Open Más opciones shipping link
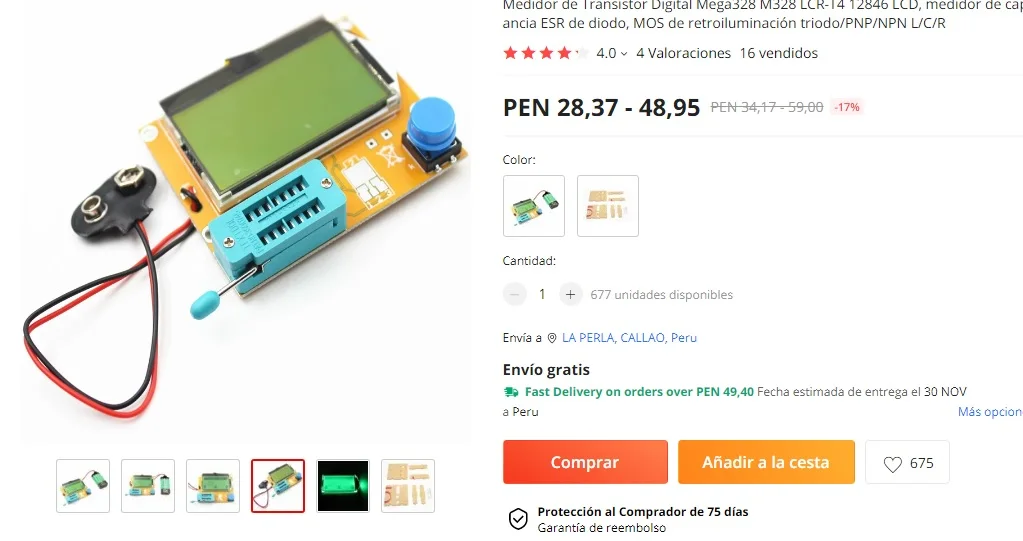The width and height of the screenshot is (1023, 541). pyautogui.click(x=990, y=412)
